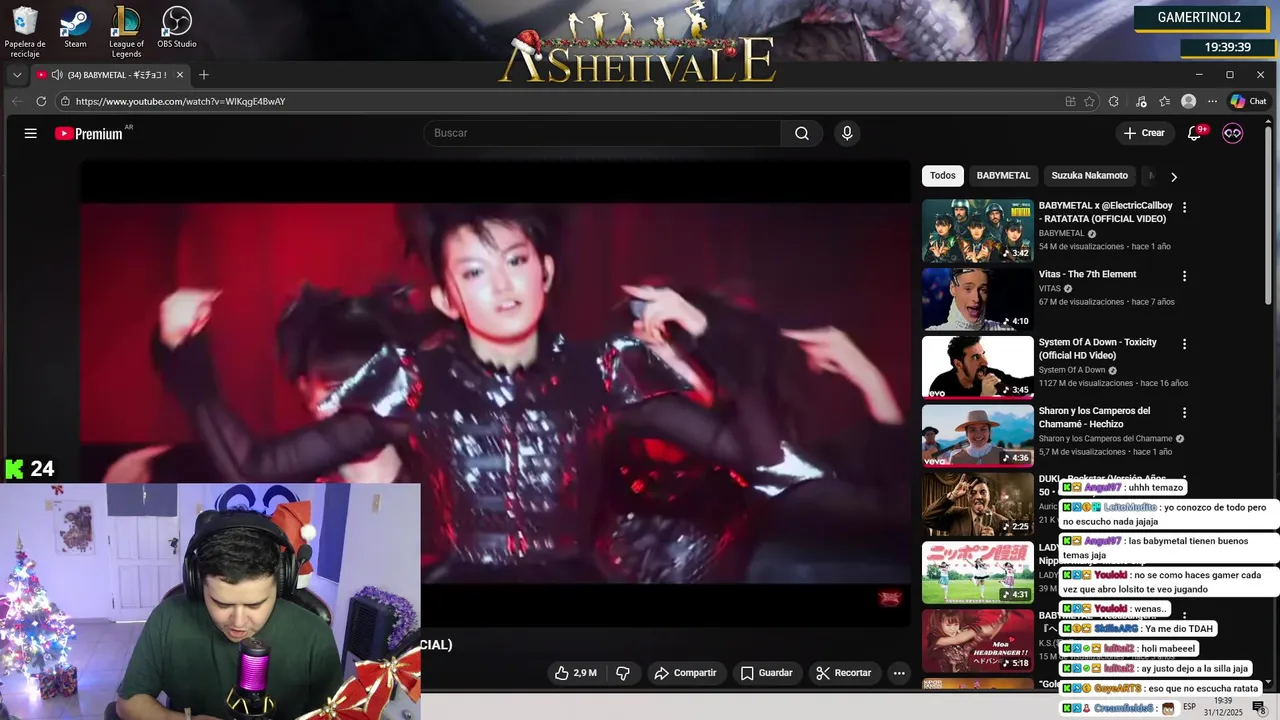Open browser settings and more menu
1280x720 pixels.
[x=1212, y=101]
